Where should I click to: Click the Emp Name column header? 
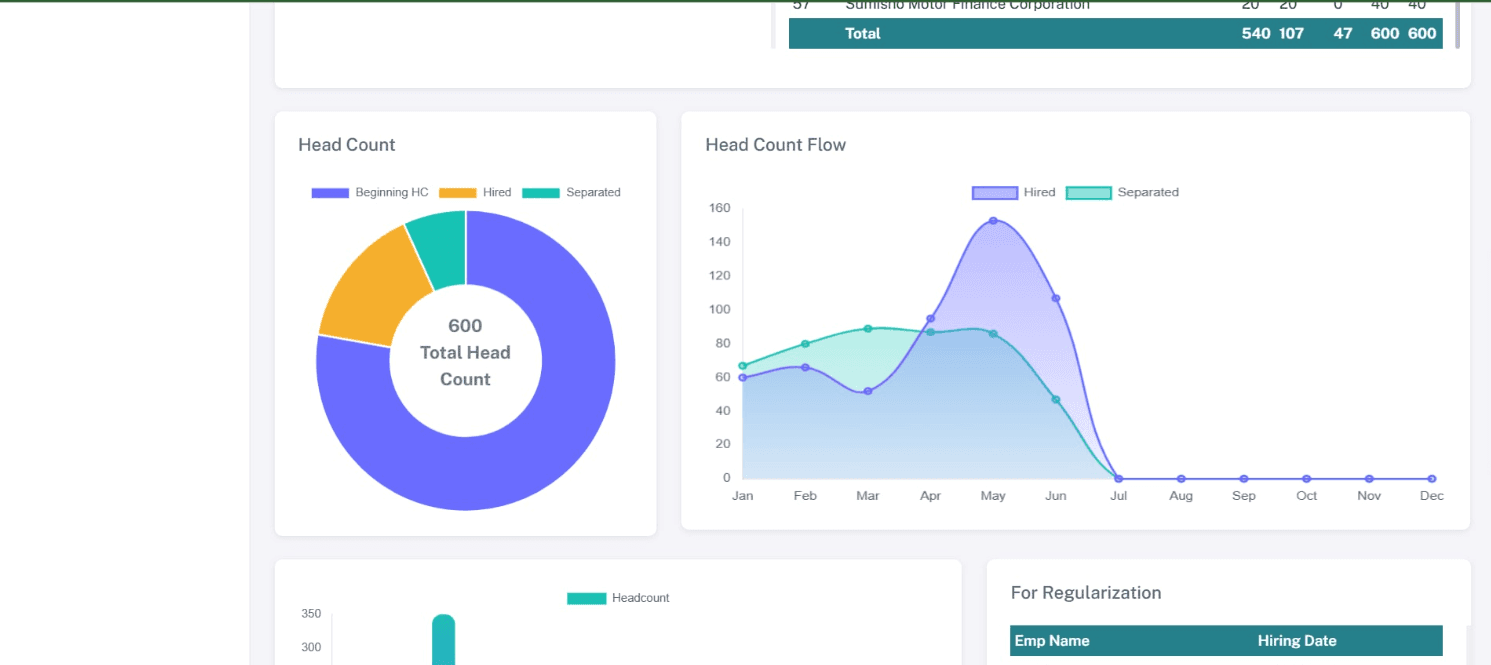pos(1052,641)
